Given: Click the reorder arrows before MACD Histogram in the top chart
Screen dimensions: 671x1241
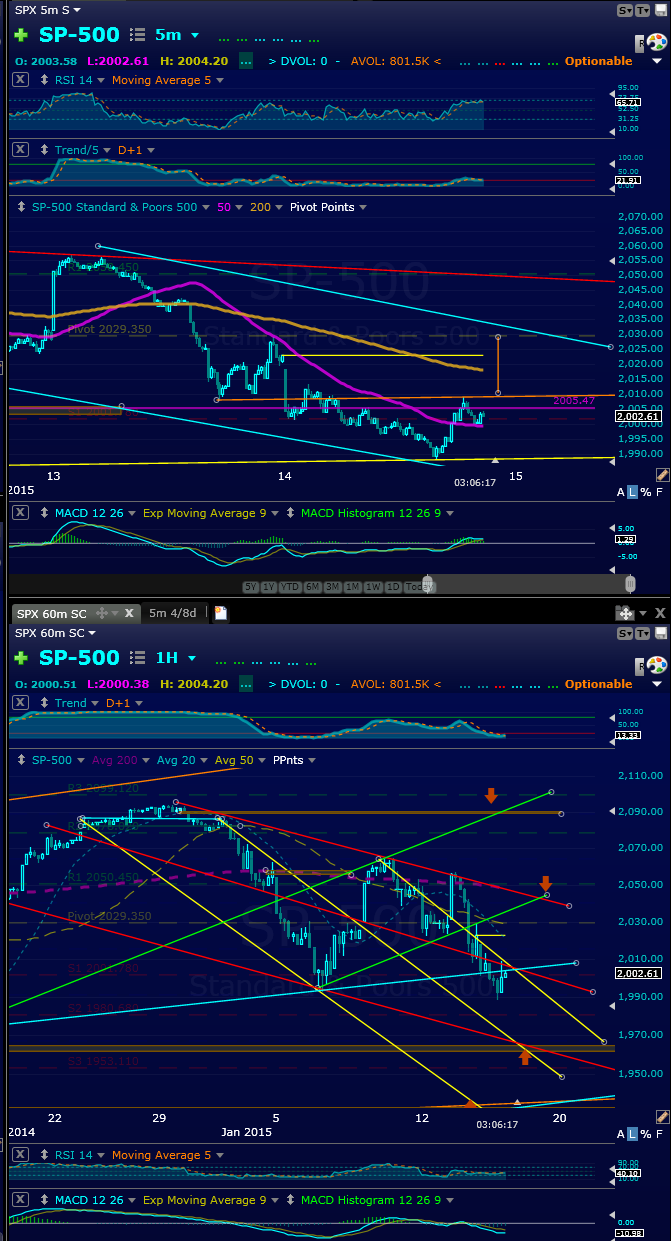Looking at the screenshot, I should pyautogui.click(x=291, y=513).
